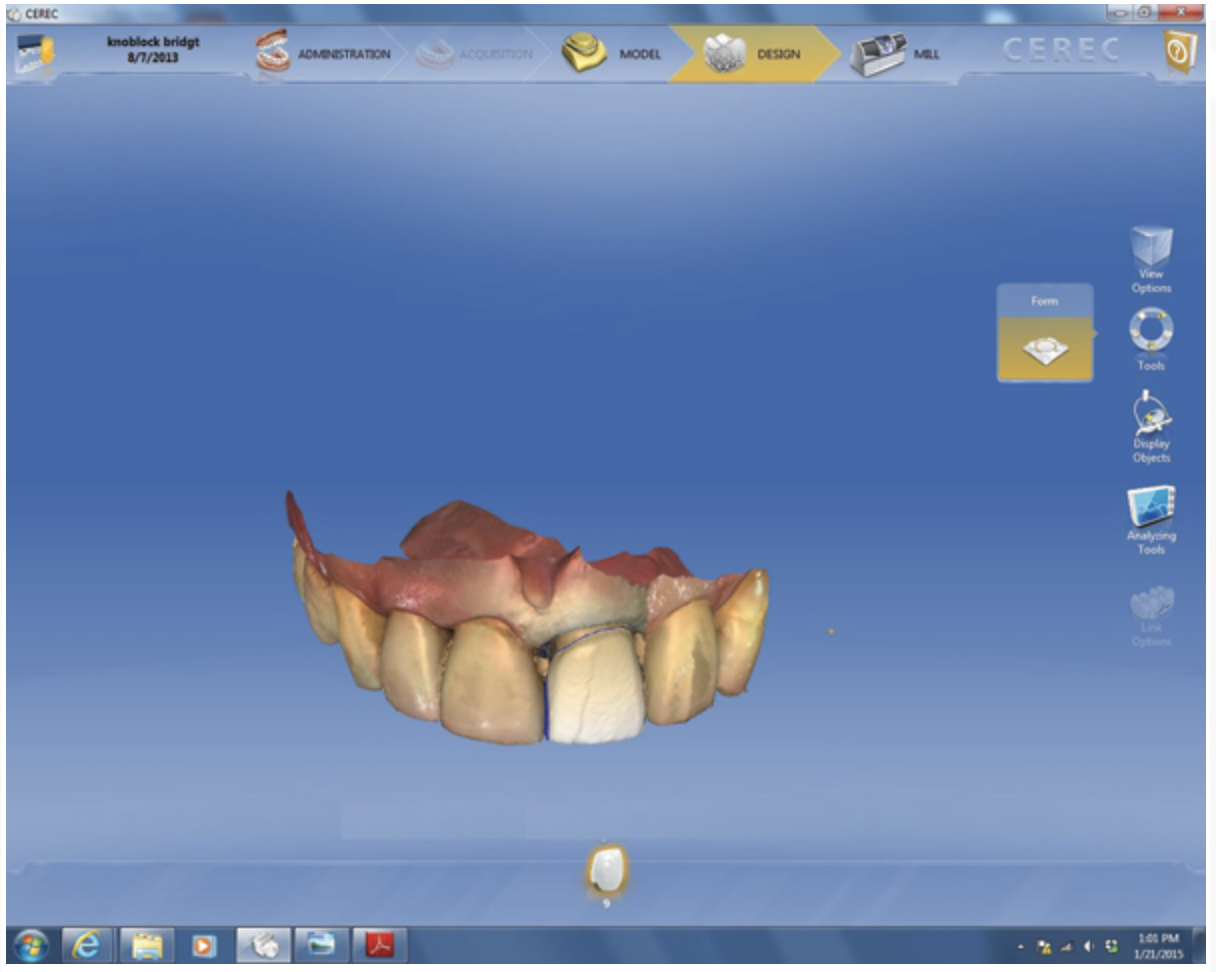Click the white crown restoration on model
This screenshot has width=1216, height=972.
point(596,690)
